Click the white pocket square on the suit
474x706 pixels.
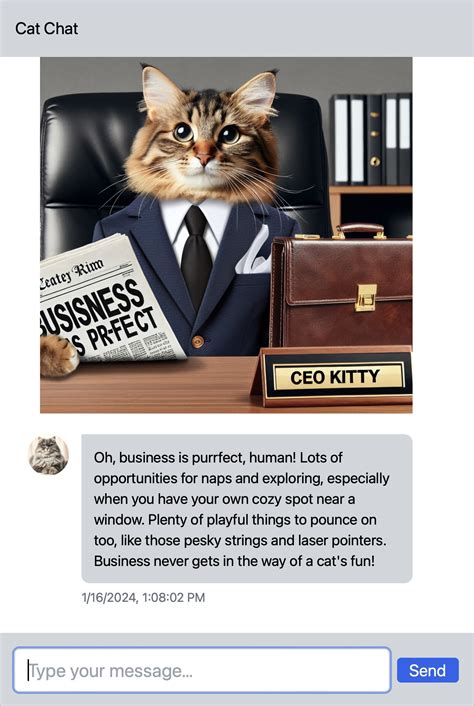[x=253, y=252]
